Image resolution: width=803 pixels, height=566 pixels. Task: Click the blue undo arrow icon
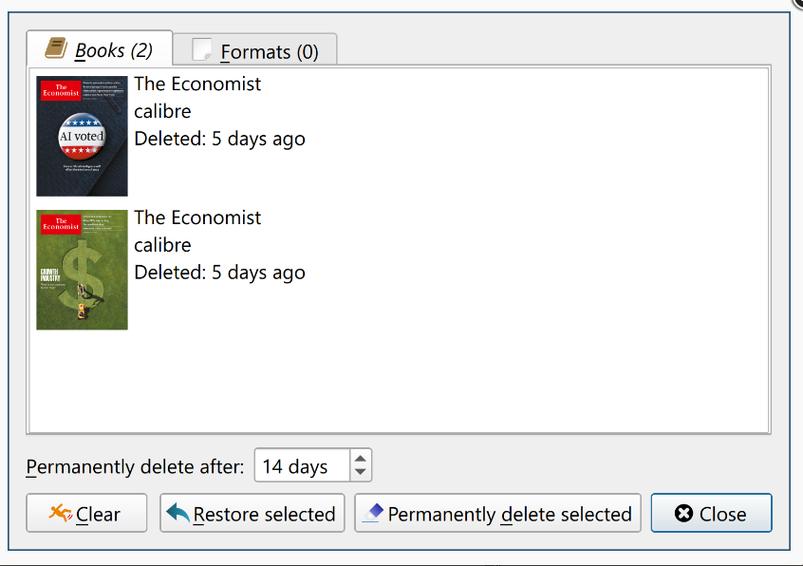178,513
